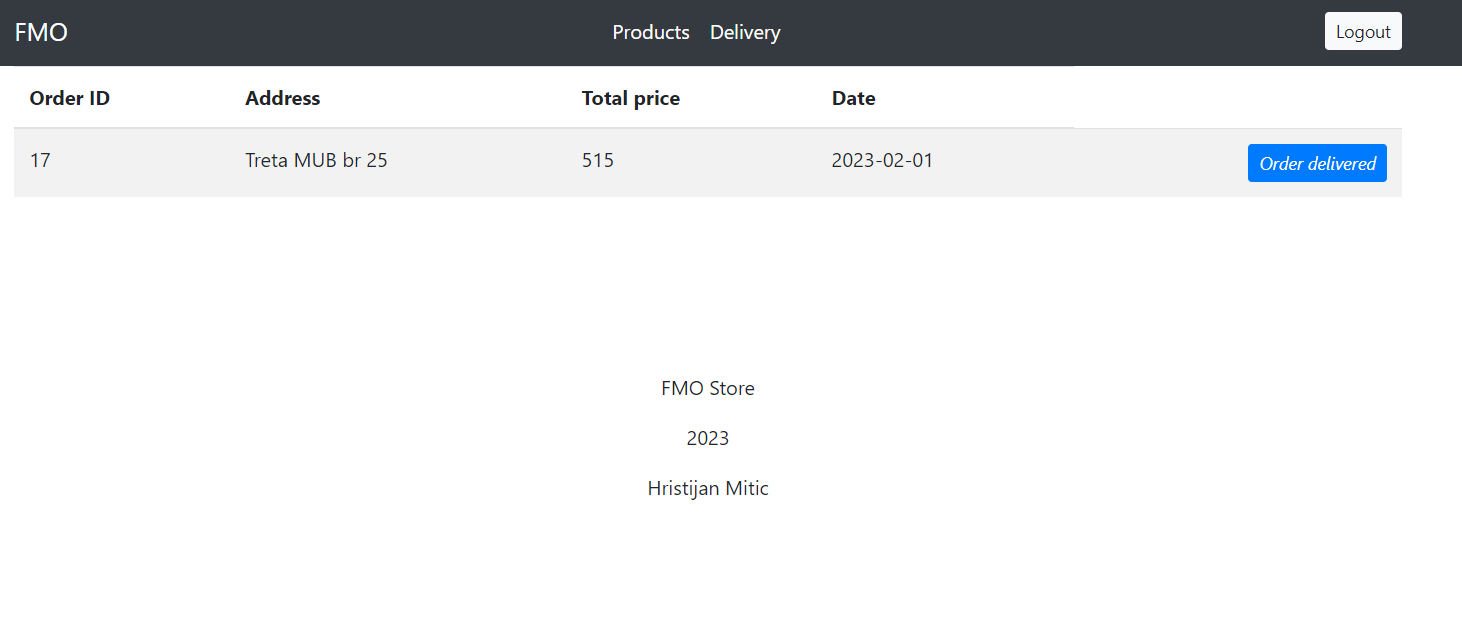1462x637 pixels.
Task: Click the 2023 footer text
Action: [x=708, y=438]
